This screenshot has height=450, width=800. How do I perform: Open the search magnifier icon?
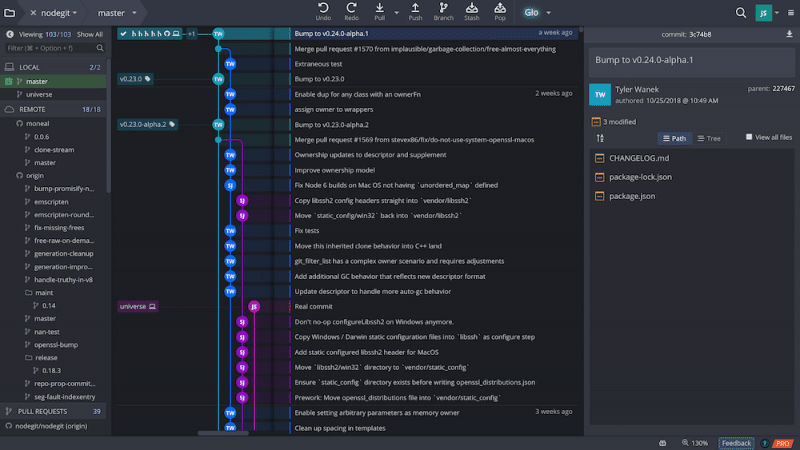(741, 13)
